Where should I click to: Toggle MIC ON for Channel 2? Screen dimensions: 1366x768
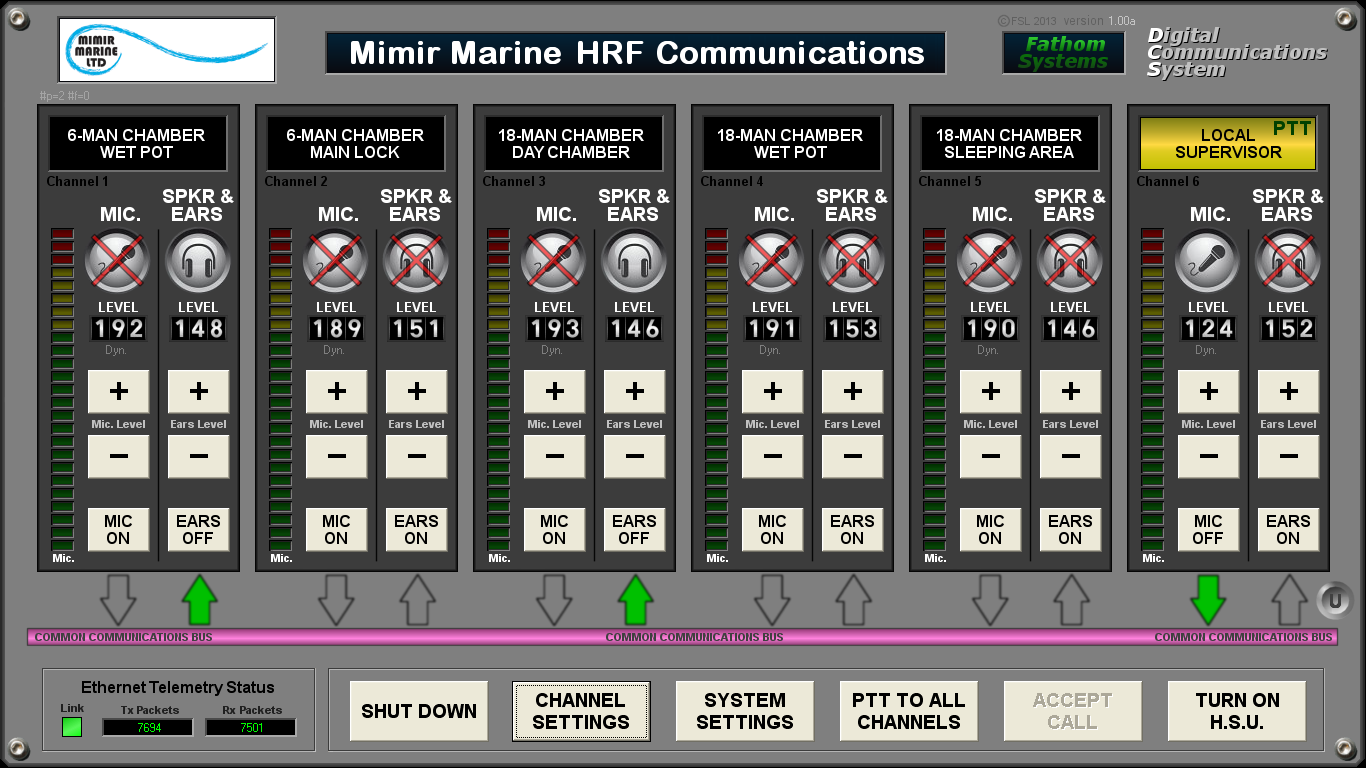(336, 530)
